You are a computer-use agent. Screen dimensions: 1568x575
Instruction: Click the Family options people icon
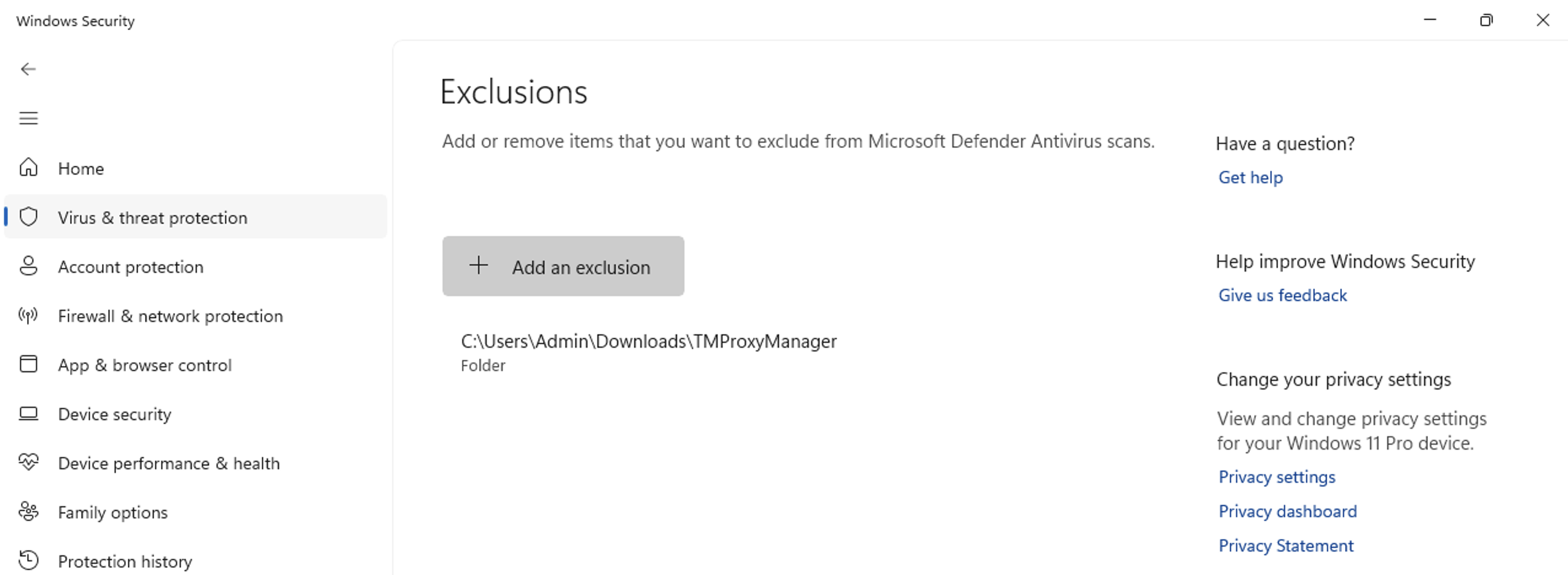point(28,512)
